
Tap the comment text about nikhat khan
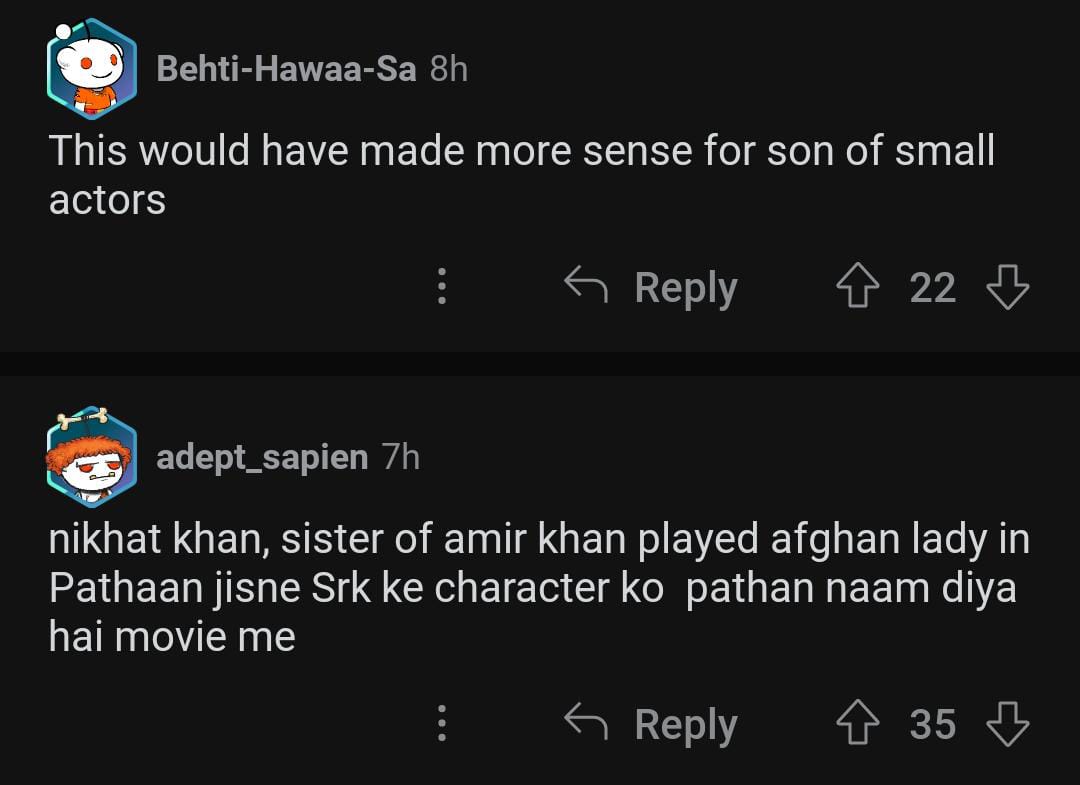click(538, 588)
